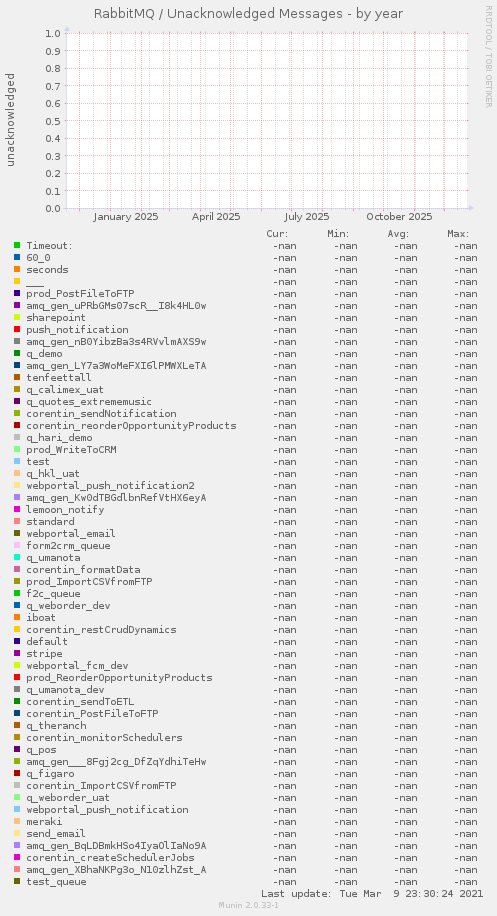Image resolution: width=497 pixels, height=916 pixels.
Task: Click the corentin_sendToETL label
Action: pyautogui.click(x=80, y=701)
